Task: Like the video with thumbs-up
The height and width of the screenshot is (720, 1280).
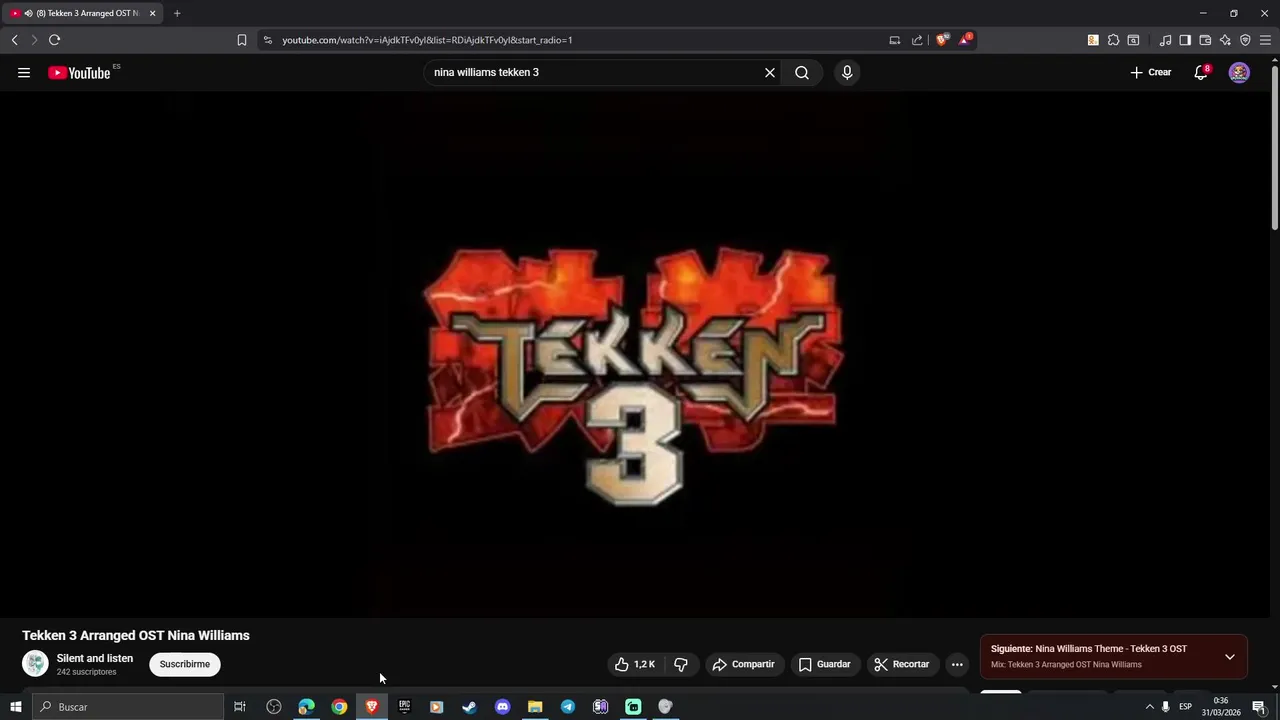Action: 634,664
